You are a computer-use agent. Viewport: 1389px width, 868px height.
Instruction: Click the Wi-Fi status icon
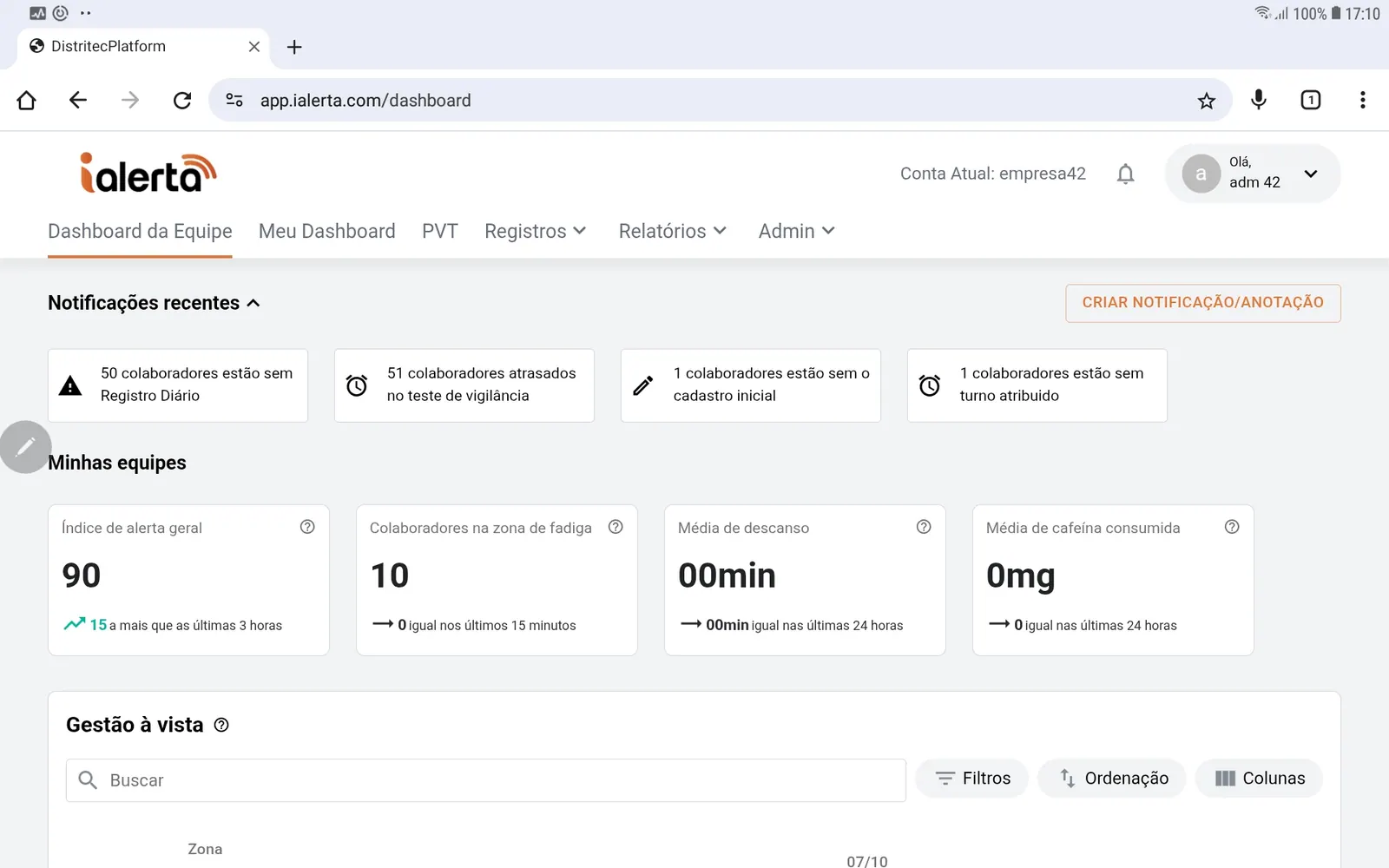coord(1263,13)
